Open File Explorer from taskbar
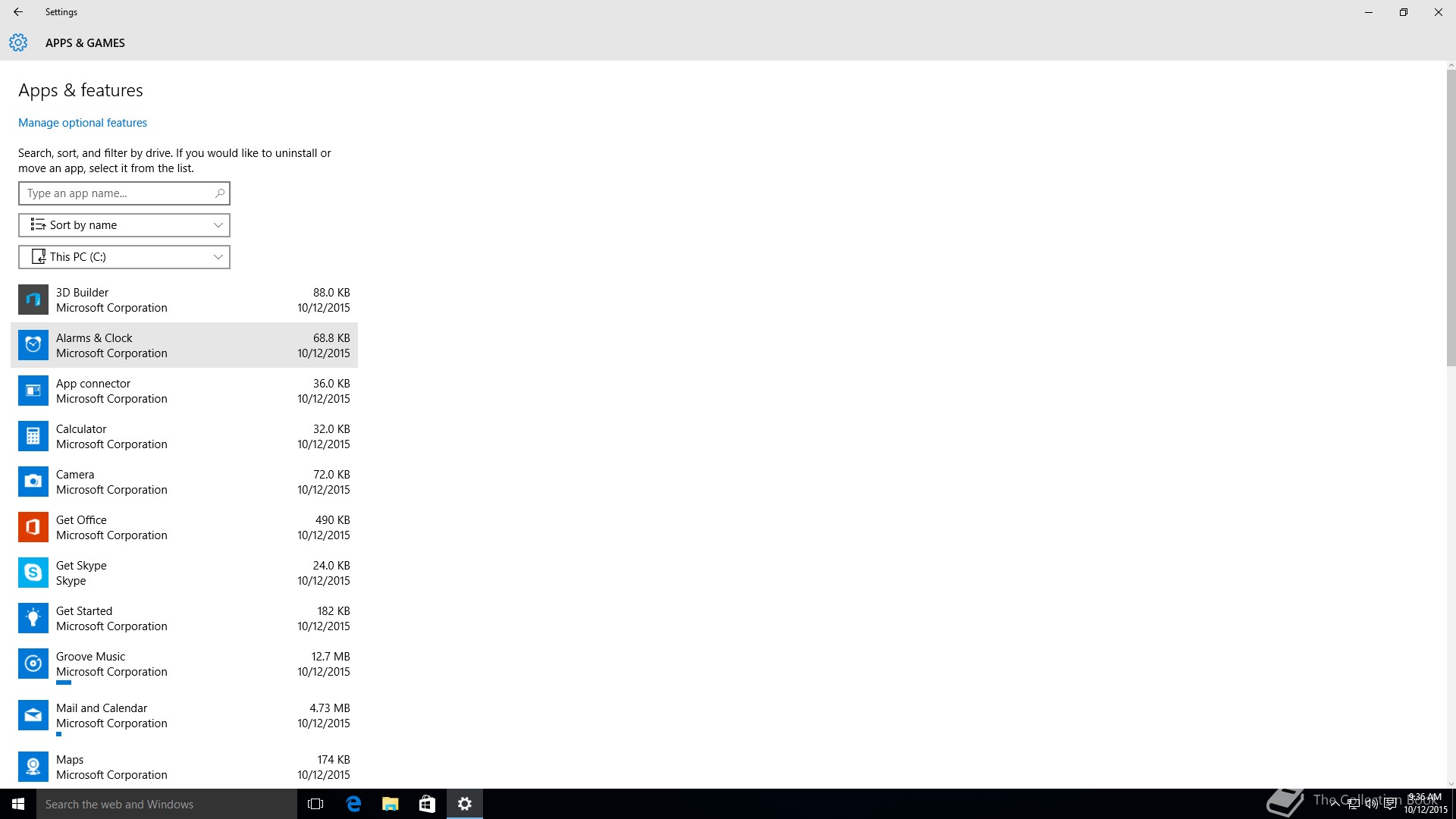Viewport: 1456px width, 819px height. (x=391, y=804)
